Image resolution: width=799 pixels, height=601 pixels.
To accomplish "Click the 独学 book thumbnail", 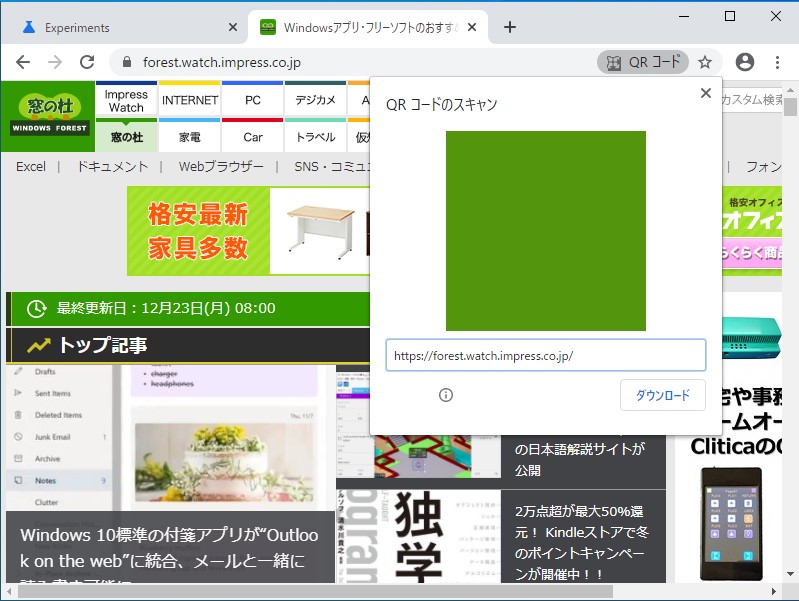I will click(418, 536).
